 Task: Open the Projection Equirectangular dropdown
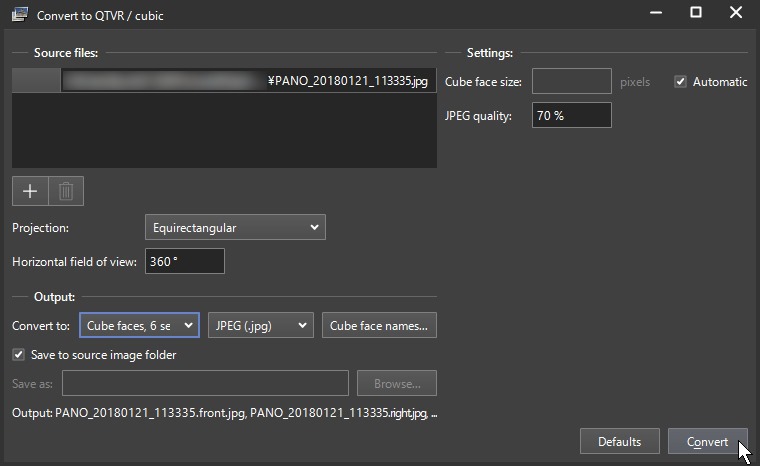click(x=235, y=227)
